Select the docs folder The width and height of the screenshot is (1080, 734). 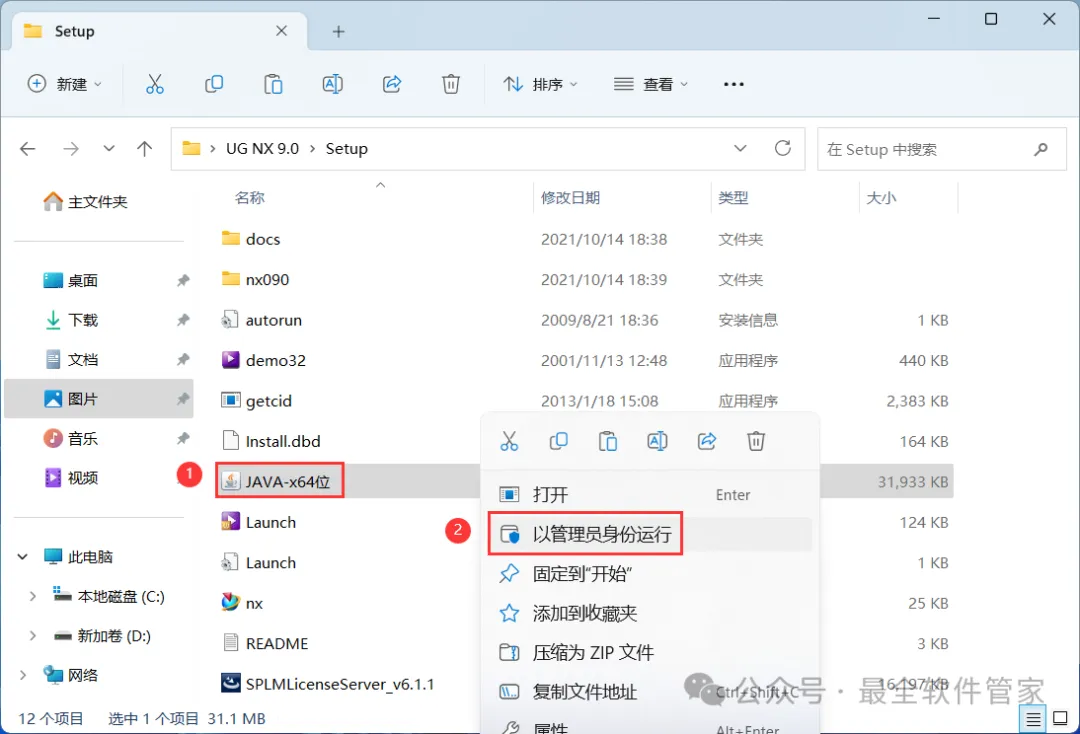click(251, 239)
